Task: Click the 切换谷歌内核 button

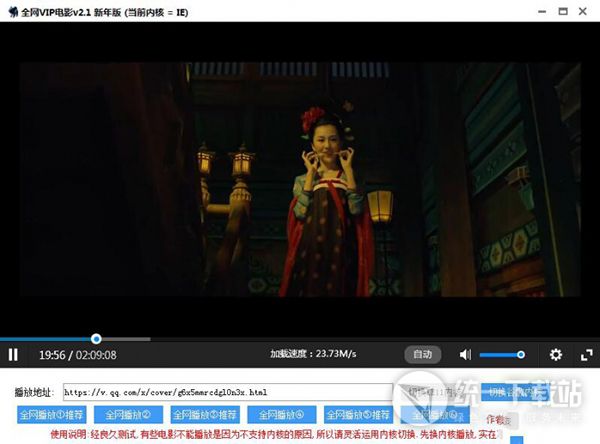Action: 515,391
